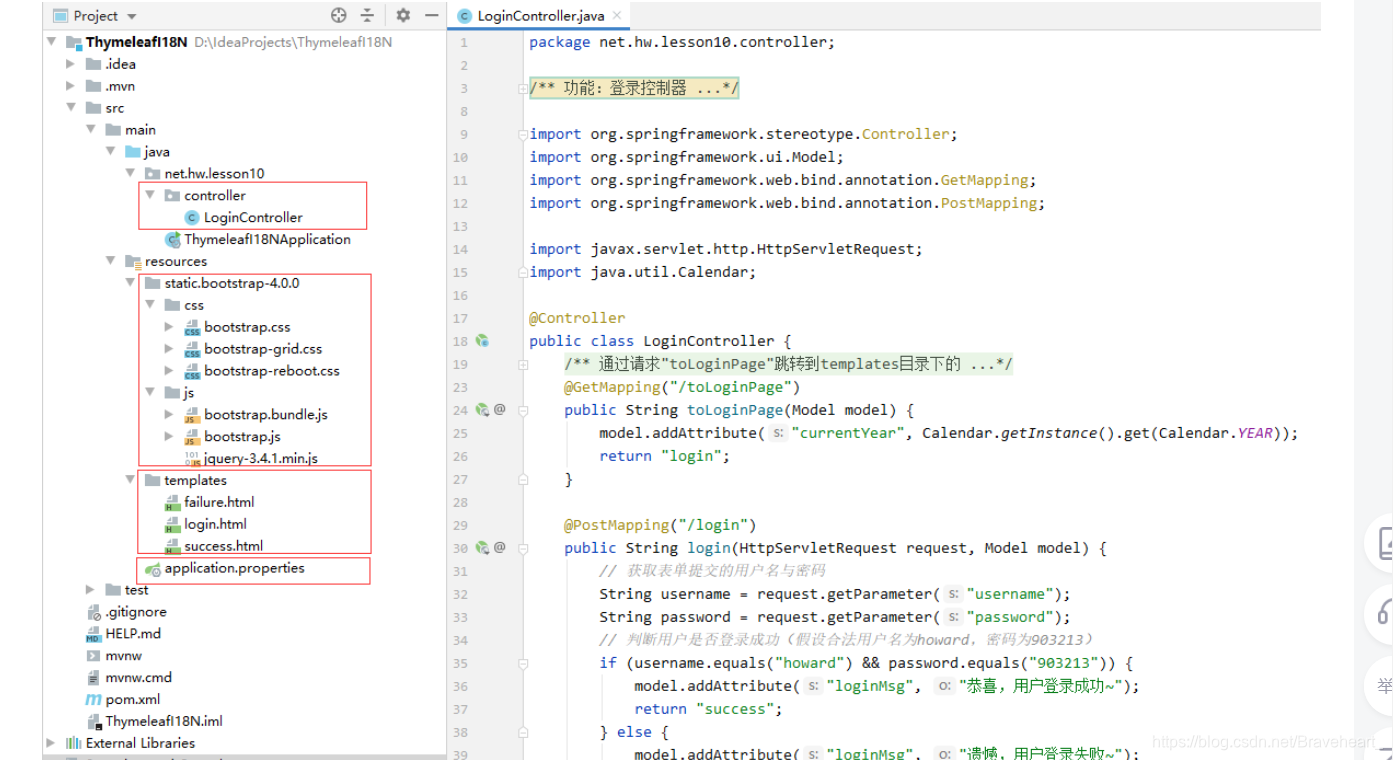The image size is (1393, 760).
Task: Select ThymeleafI18N.iml file
Action: click(x=154, y=722)
